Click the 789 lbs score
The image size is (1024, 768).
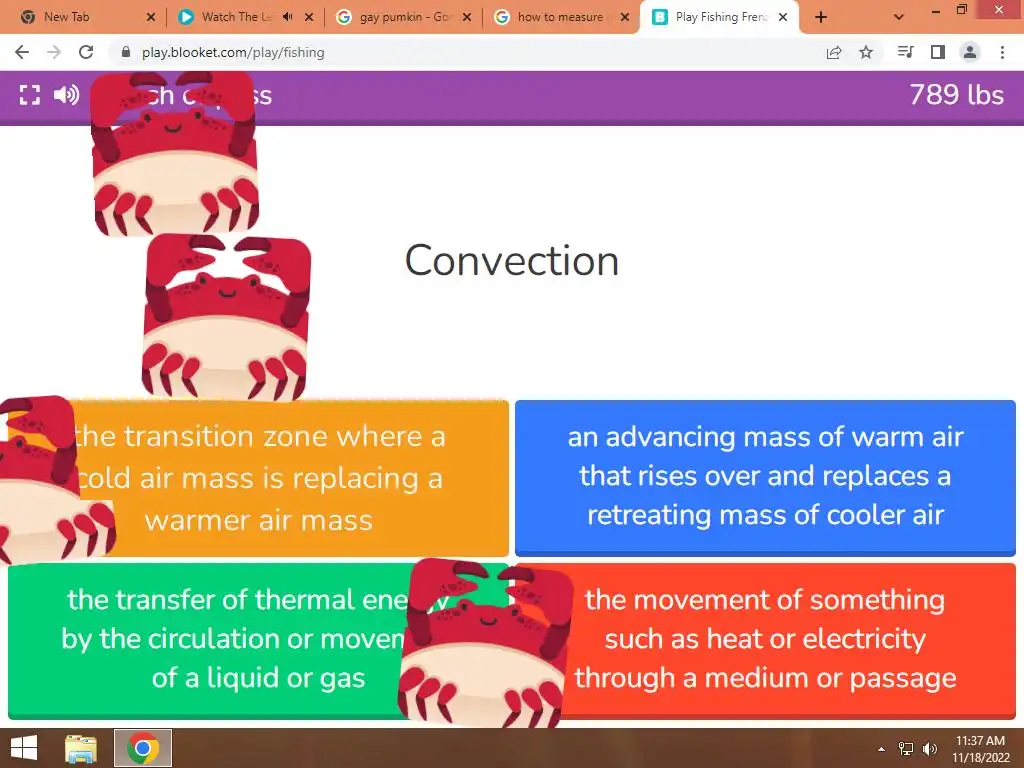[957, 95]
